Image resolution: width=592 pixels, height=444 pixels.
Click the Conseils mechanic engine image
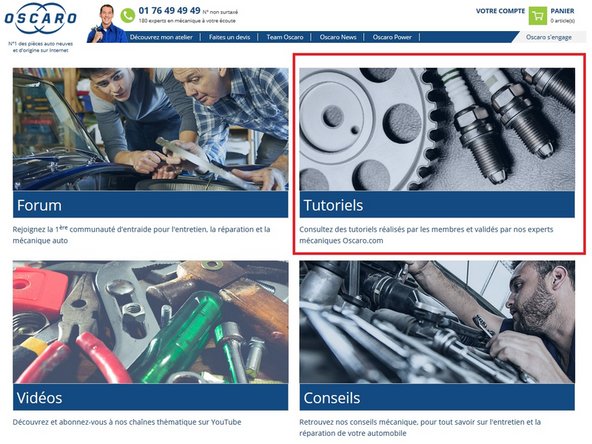[437, 322]
